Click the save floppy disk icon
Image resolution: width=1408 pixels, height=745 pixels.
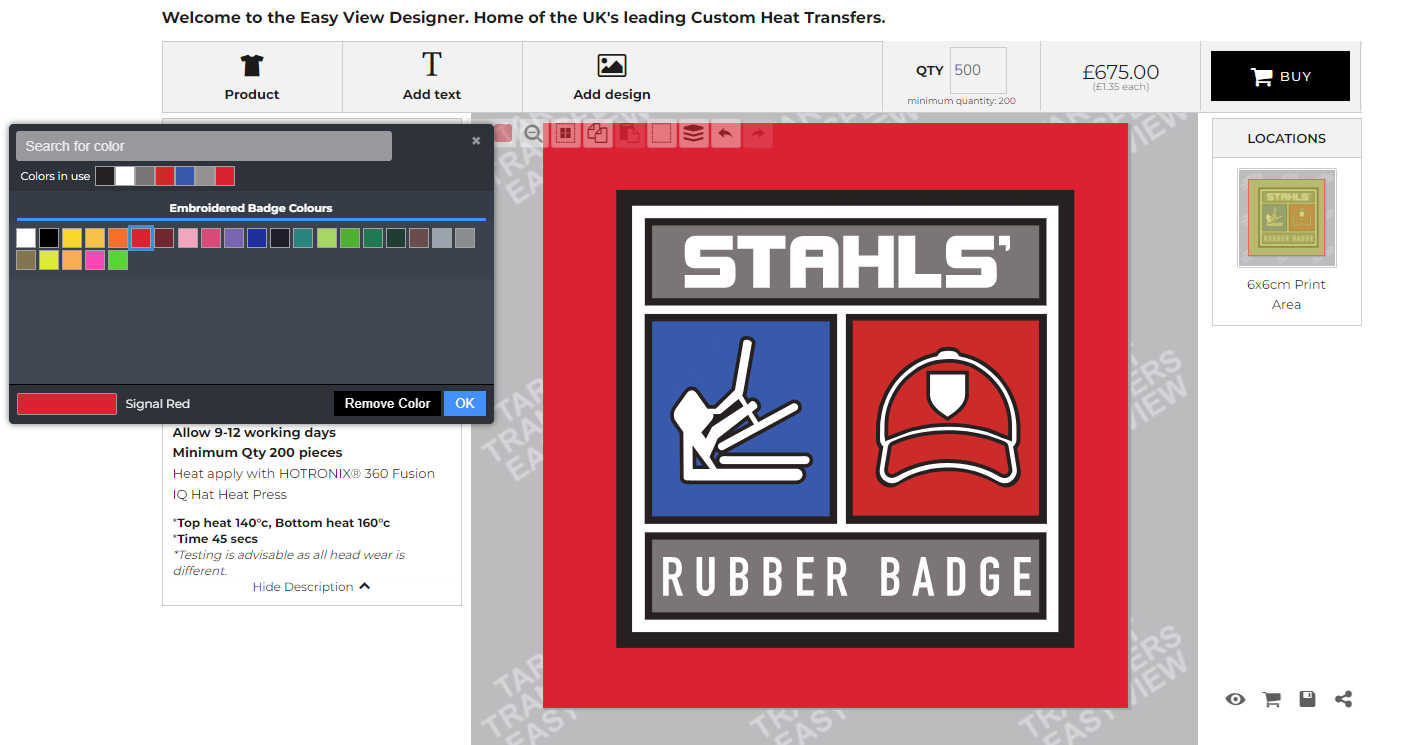[x=1307, y=699]
